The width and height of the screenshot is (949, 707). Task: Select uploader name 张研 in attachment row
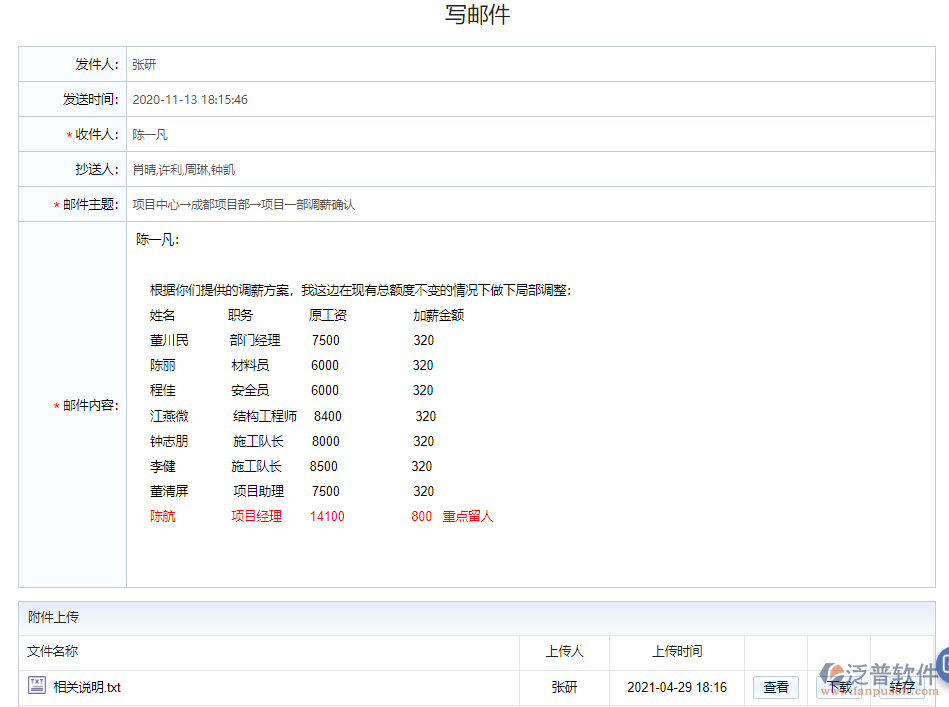564,687
